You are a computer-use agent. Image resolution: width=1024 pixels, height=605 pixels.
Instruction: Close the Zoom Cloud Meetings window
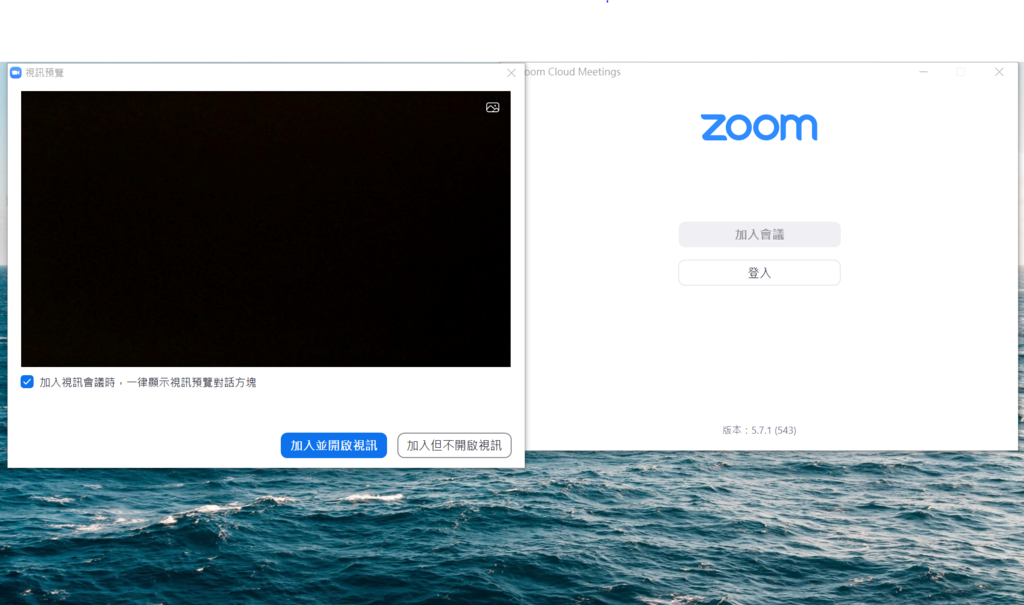pyautogui.click(x=999, y=72)
